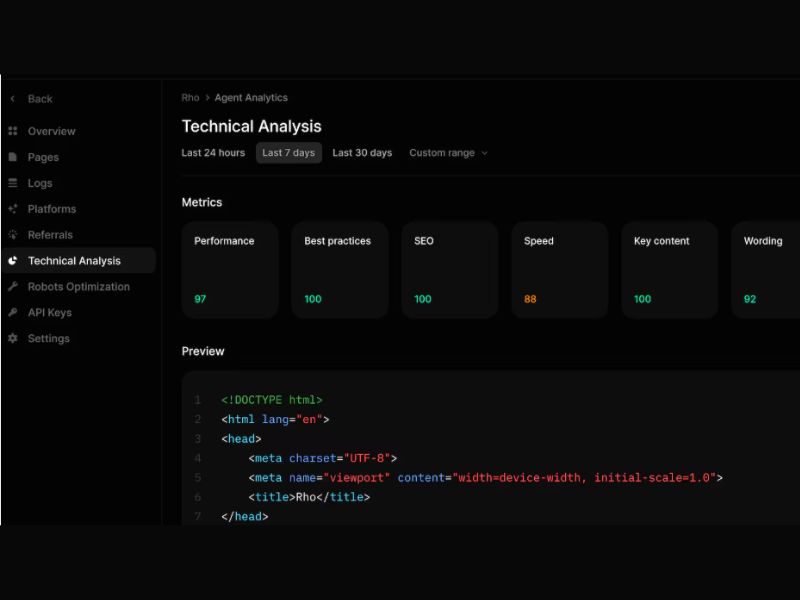Open Agent Analytics breadcrumb link
Image resolution: width=800 pixels, height=600 pixels.
coord(251,98)
